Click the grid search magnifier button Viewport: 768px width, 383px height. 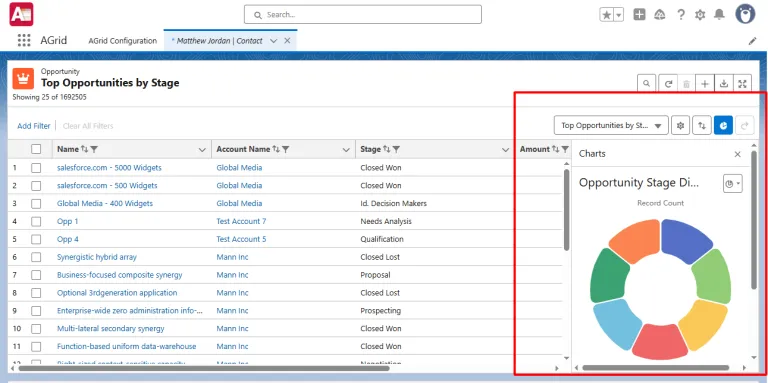click(x=647, y=84)
